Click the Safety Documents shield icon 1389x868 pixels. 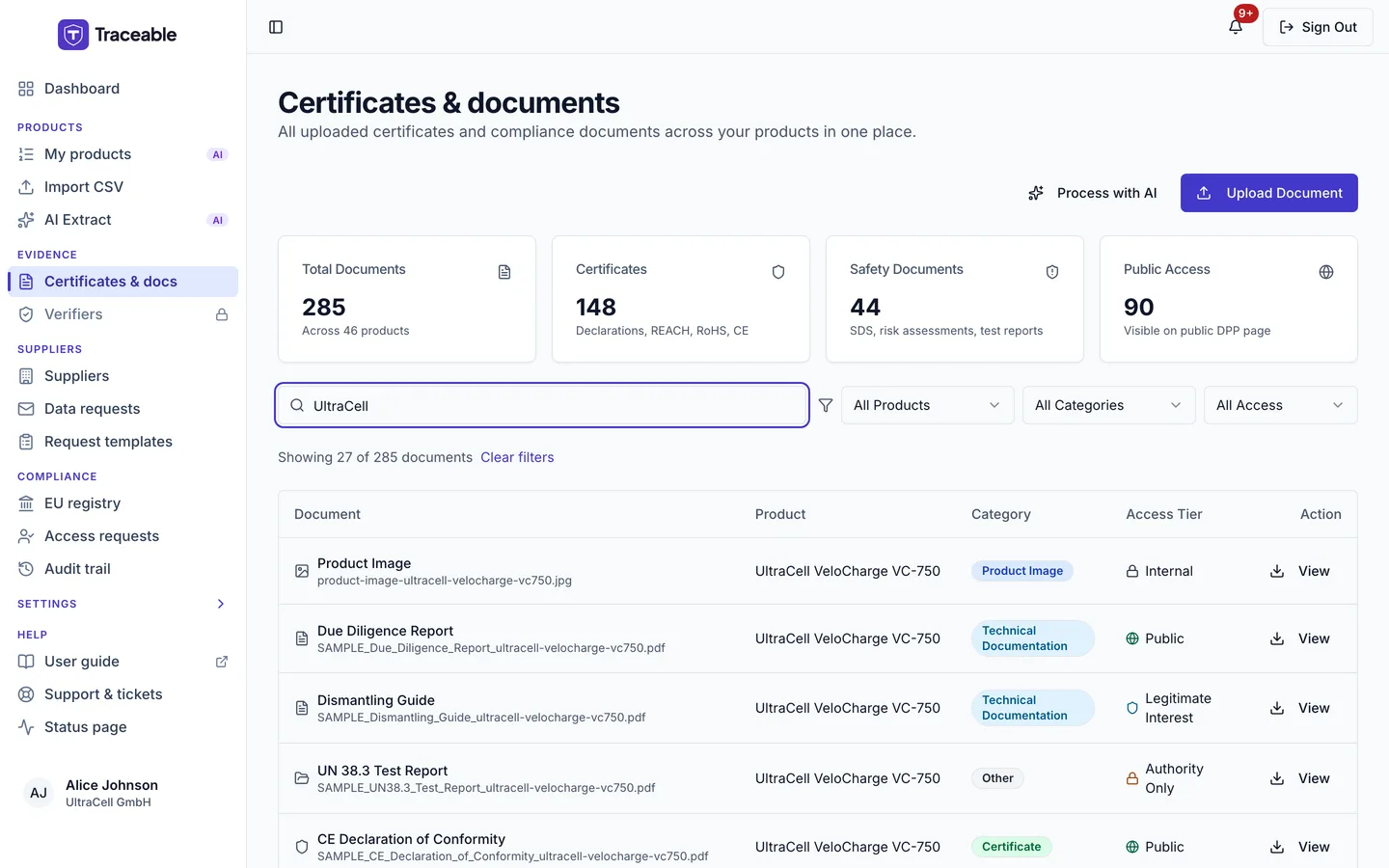1052,272
